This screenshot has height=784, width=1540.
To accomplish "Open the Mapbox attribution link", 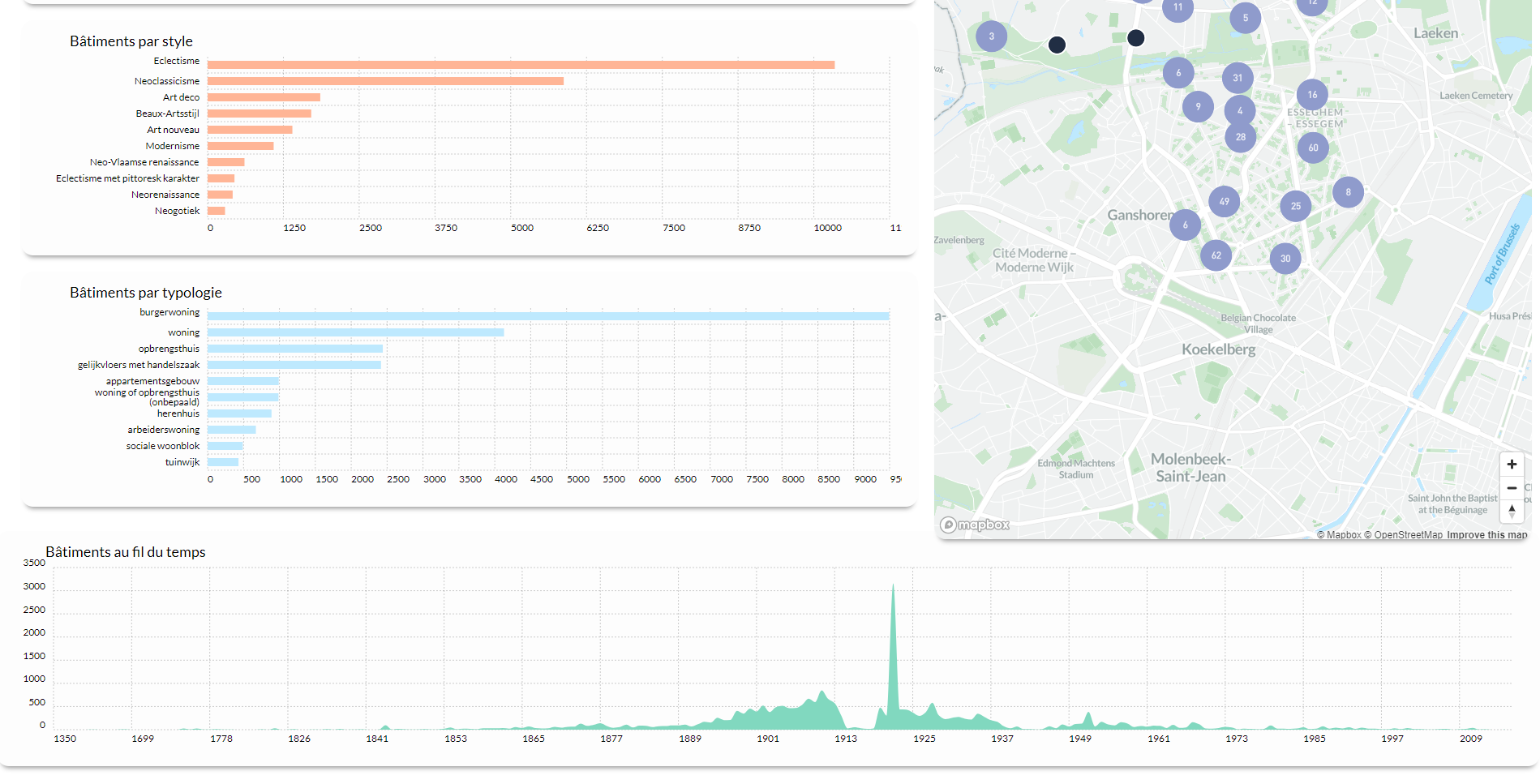I will point(1339,535).
